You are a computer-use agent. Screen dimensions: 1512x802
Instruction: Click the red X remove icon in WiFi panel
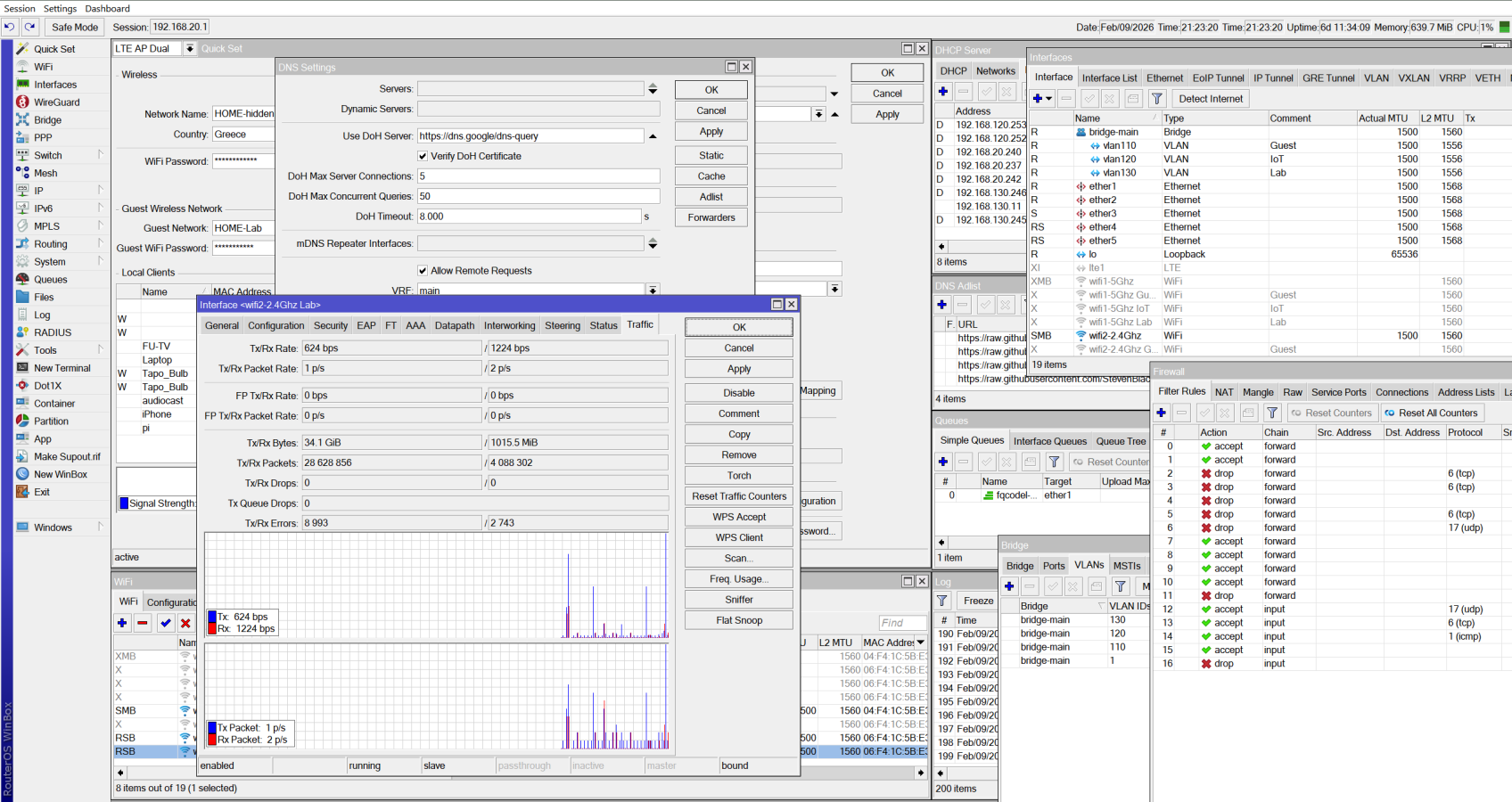185,623
